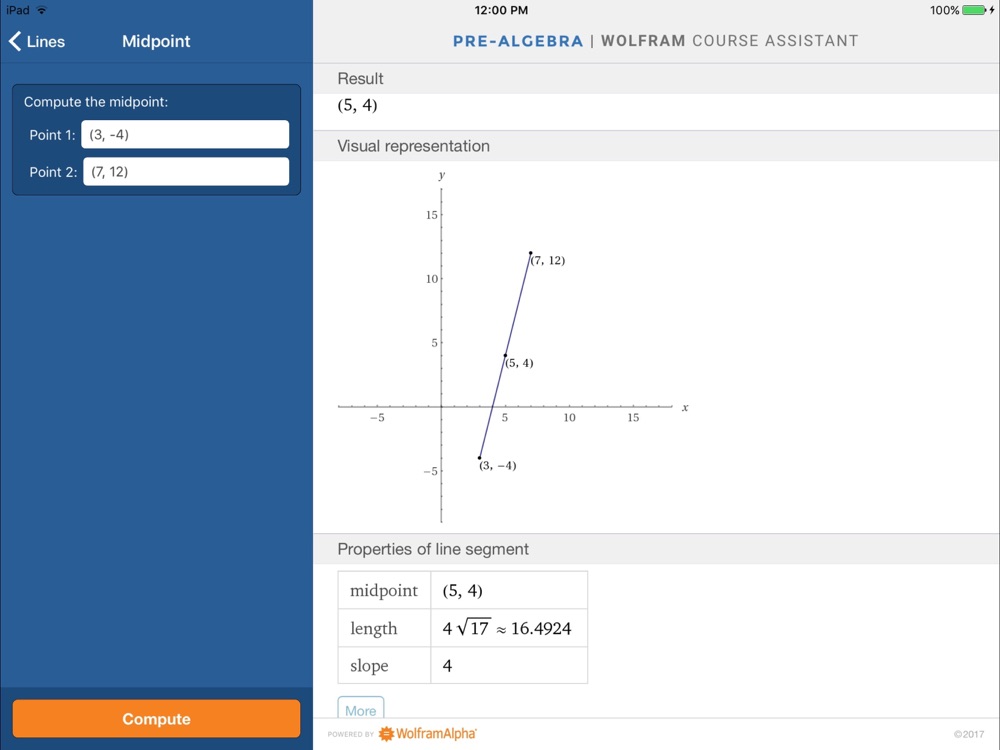
Task: Click the Properties of line segment heading
Action: [x=433, y=549]
